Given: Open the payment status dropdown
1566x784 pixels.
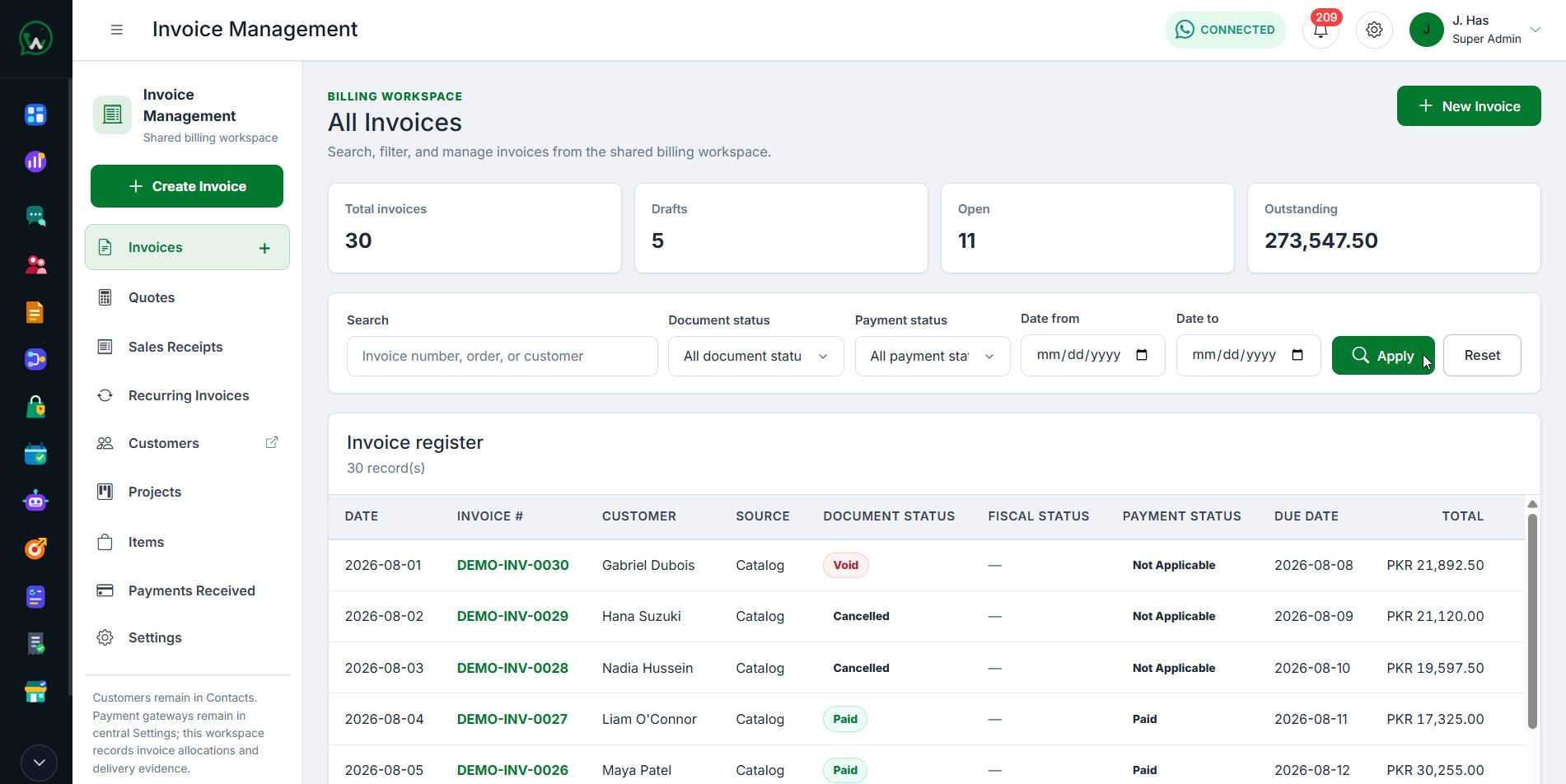Looking at the screenshot, I should click(x=933, y=356).
